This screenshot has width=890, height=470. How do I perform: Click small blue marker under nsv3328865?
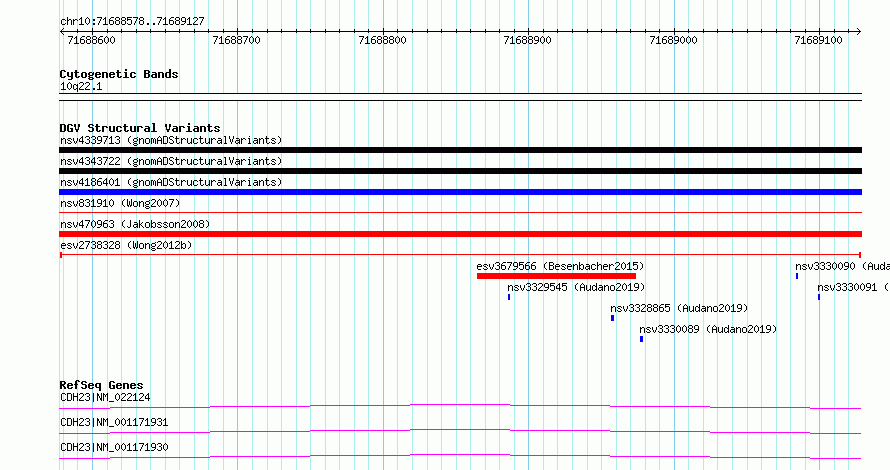(x=612, y=318)
